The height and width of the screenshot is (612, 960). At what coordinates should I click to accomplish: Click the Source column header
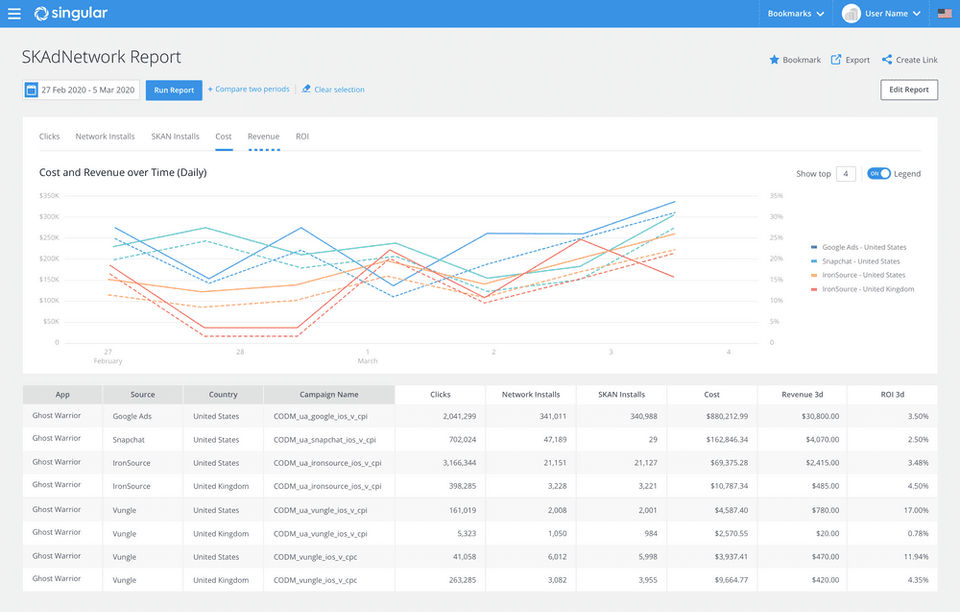143,395
